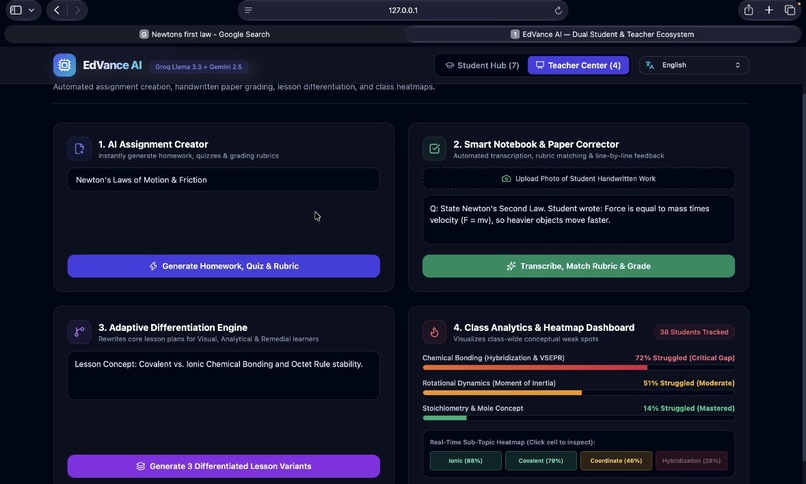
Task: Click the Groq Llama 3.3 + Gemini 2.5 badge
Action: (198, 67)
